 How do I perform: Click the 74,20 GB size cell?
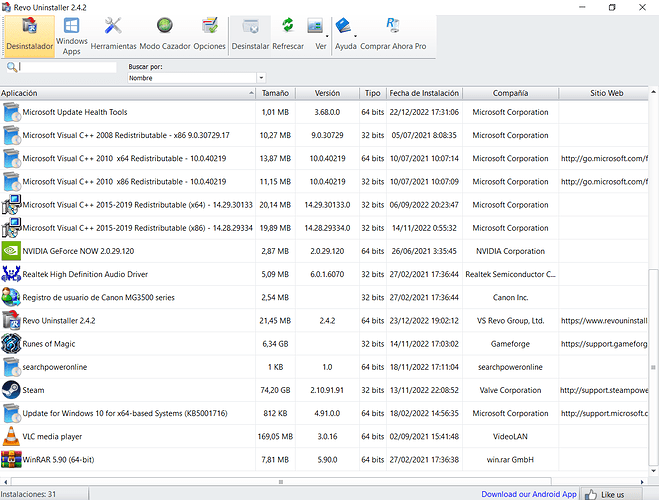275,390
